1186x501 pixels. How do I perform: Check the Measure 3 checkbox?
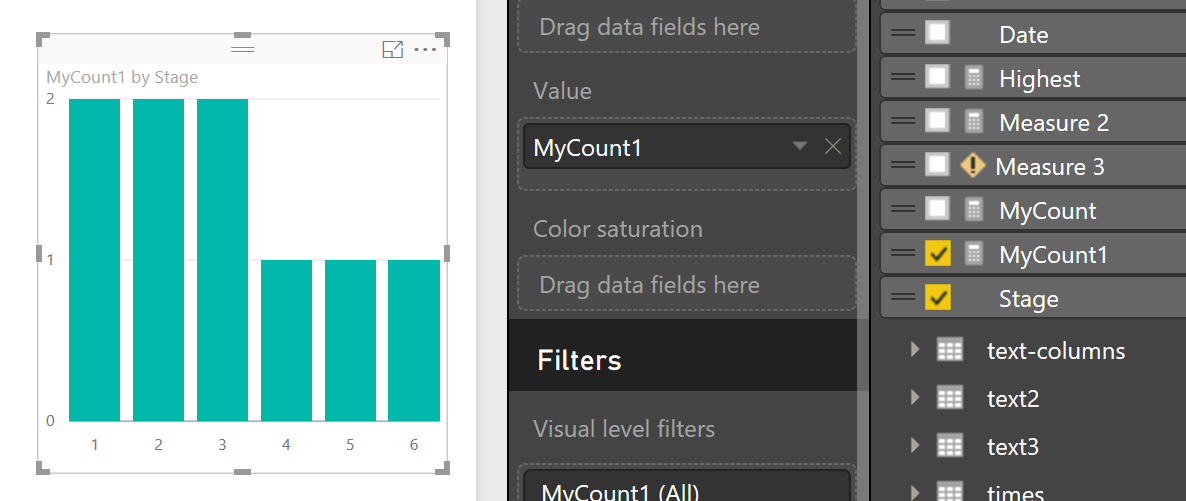pos(938,165)
